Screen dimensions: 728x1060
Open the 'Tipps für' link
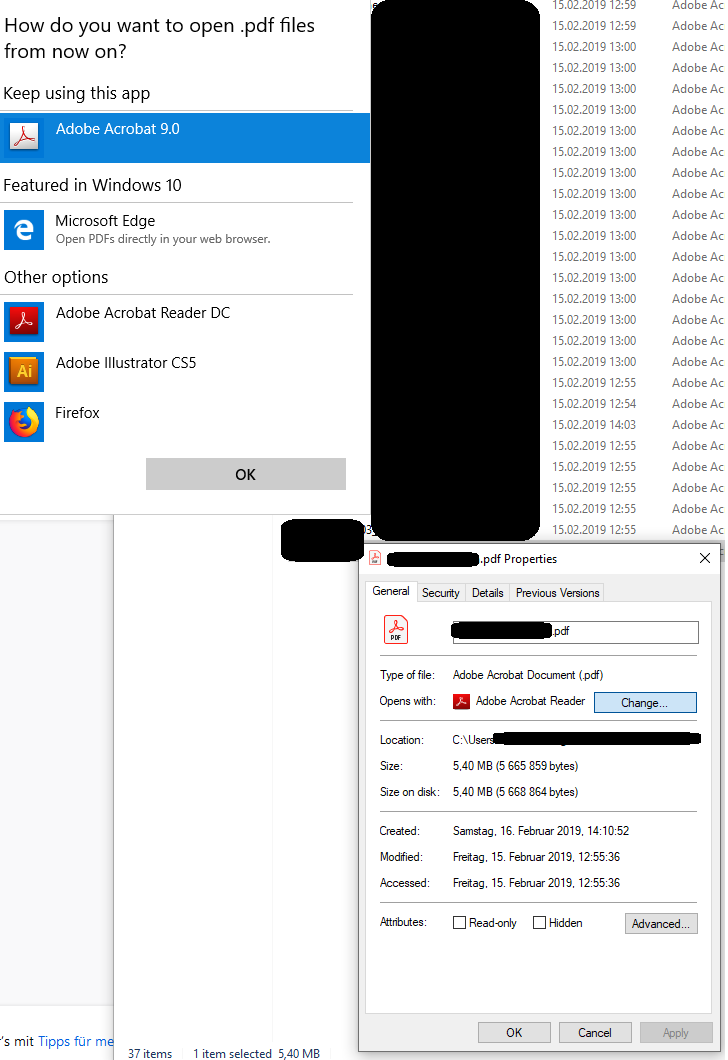[76, 1041]
